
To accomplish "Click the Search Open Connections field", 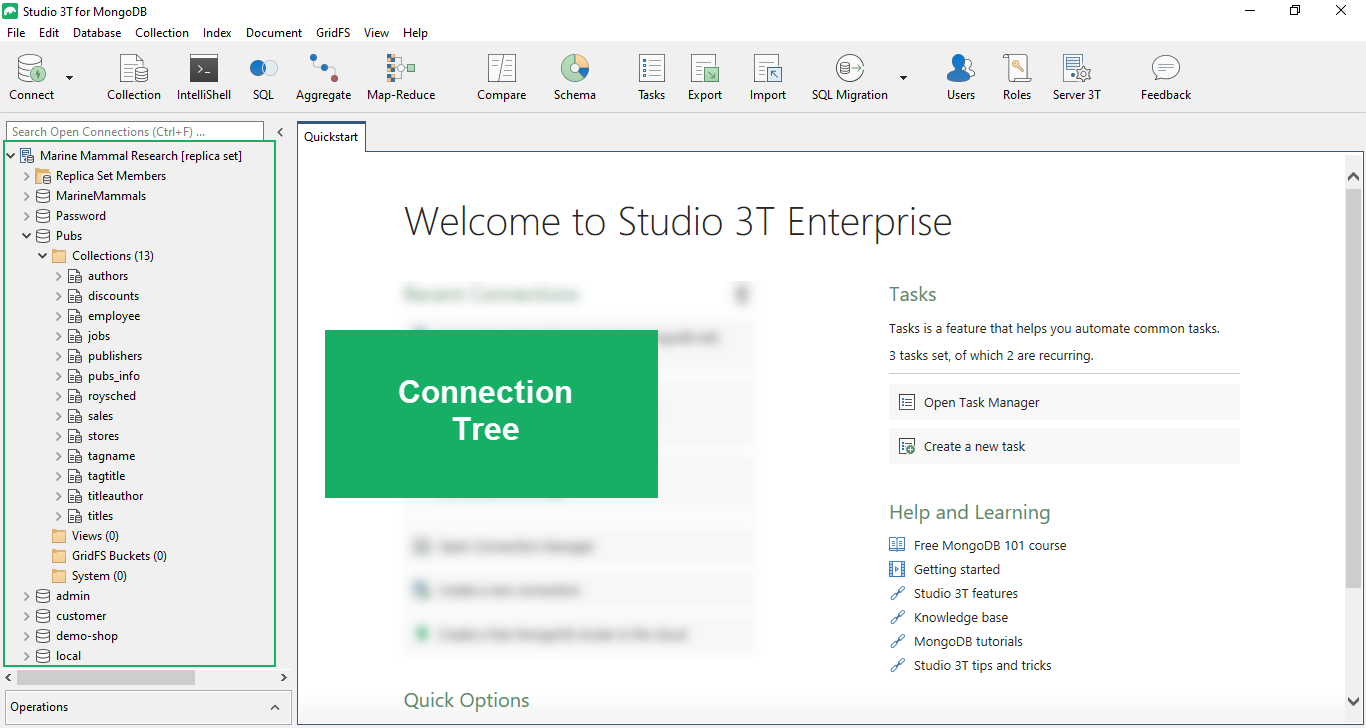I will pos(134,131).
